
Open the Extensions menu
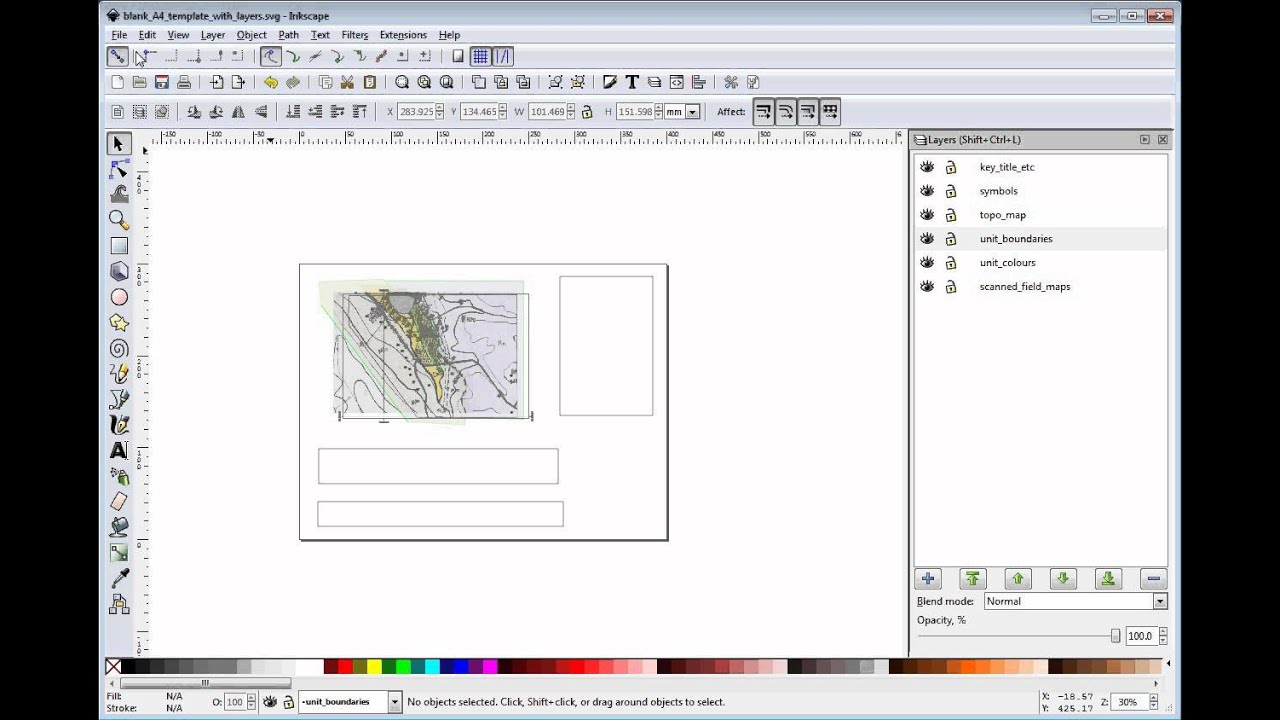(403, 35)
